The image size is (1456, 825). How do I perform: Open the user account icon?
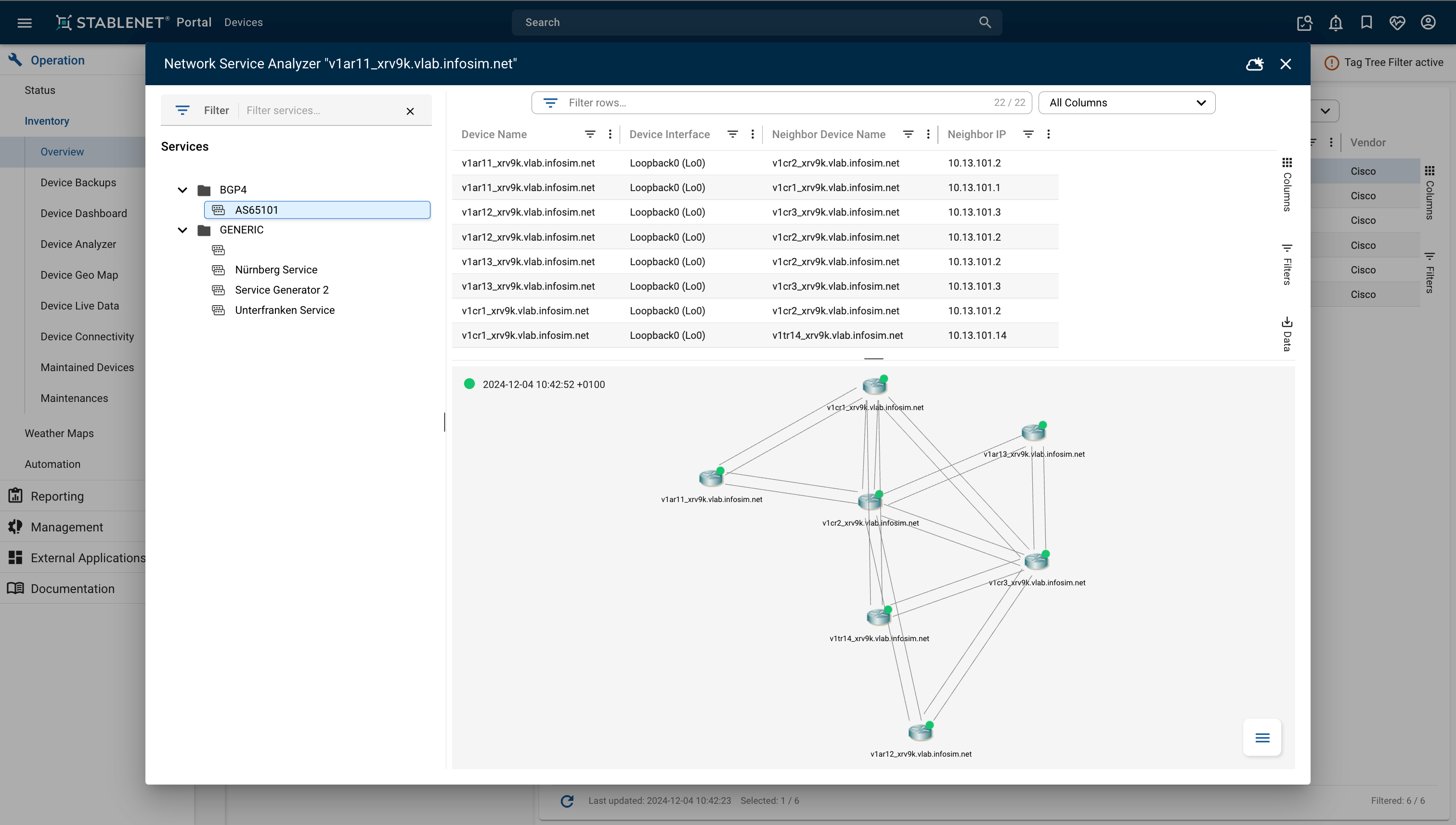click(x=1428, y=22)
